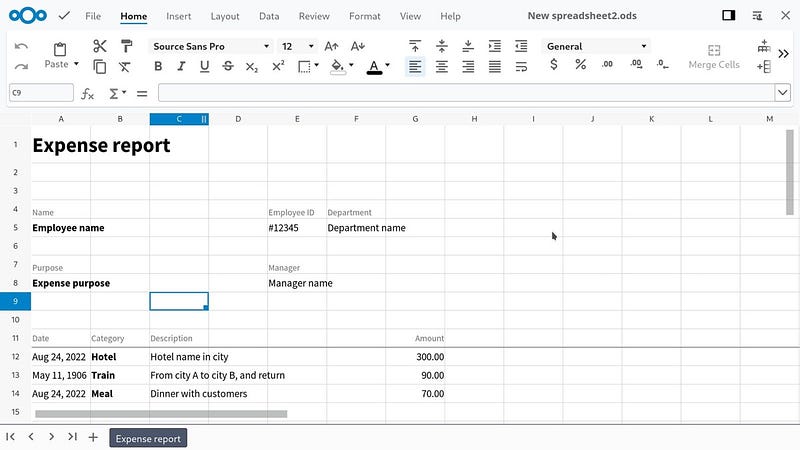This screenshot has width=800, height=450.
Task: Format as currency with dollar icon
Action: click(x=554, y=65)
